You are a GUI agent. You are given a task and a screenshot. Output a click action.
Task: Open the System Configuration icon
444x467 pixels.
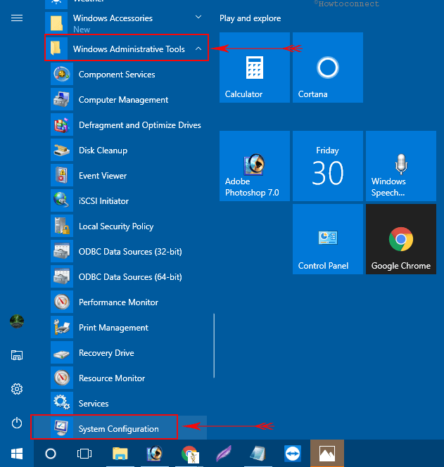coord(62,428)
